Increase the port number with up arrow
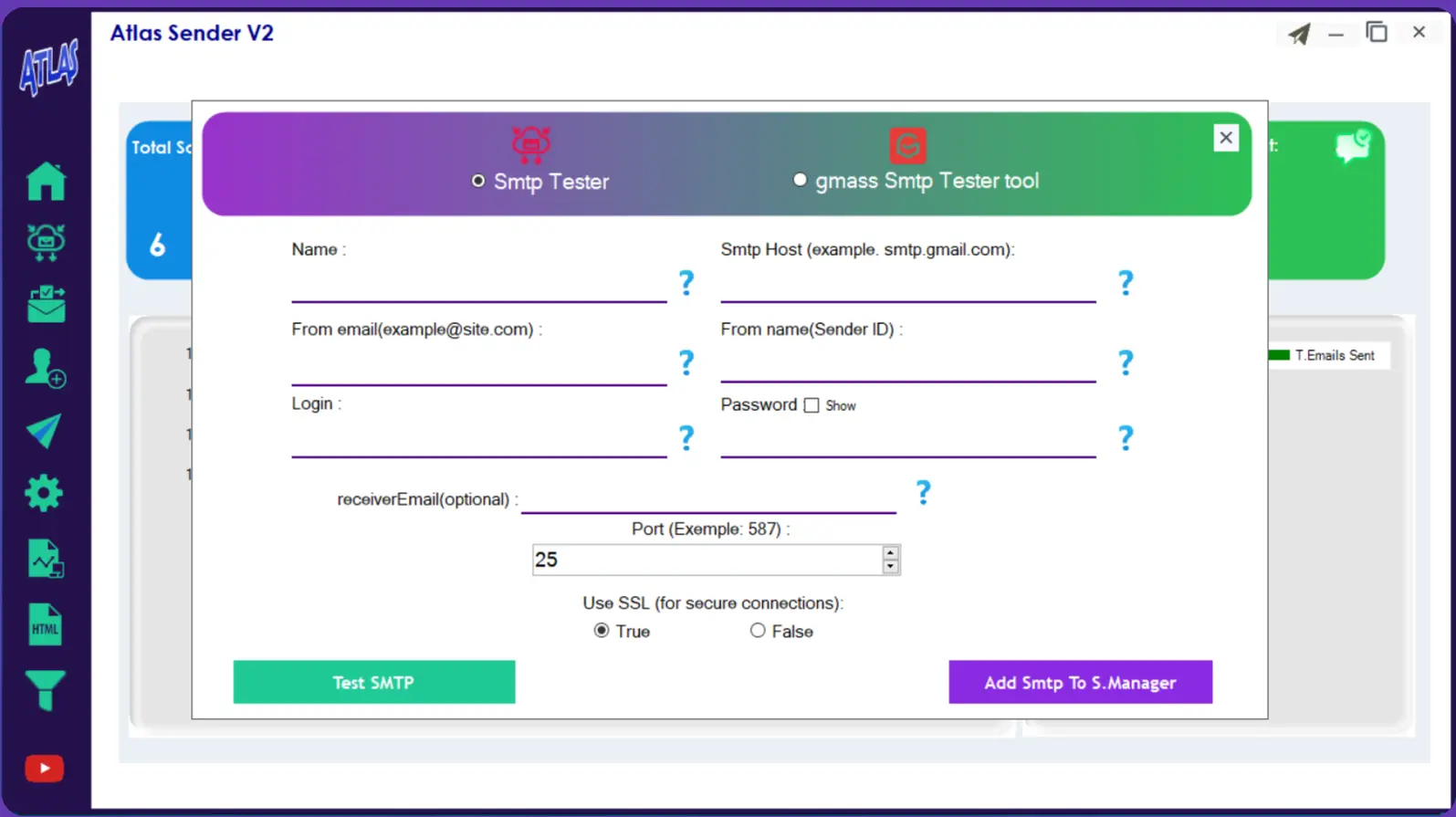Viewport: 1456px width, 817px height. 890,552
